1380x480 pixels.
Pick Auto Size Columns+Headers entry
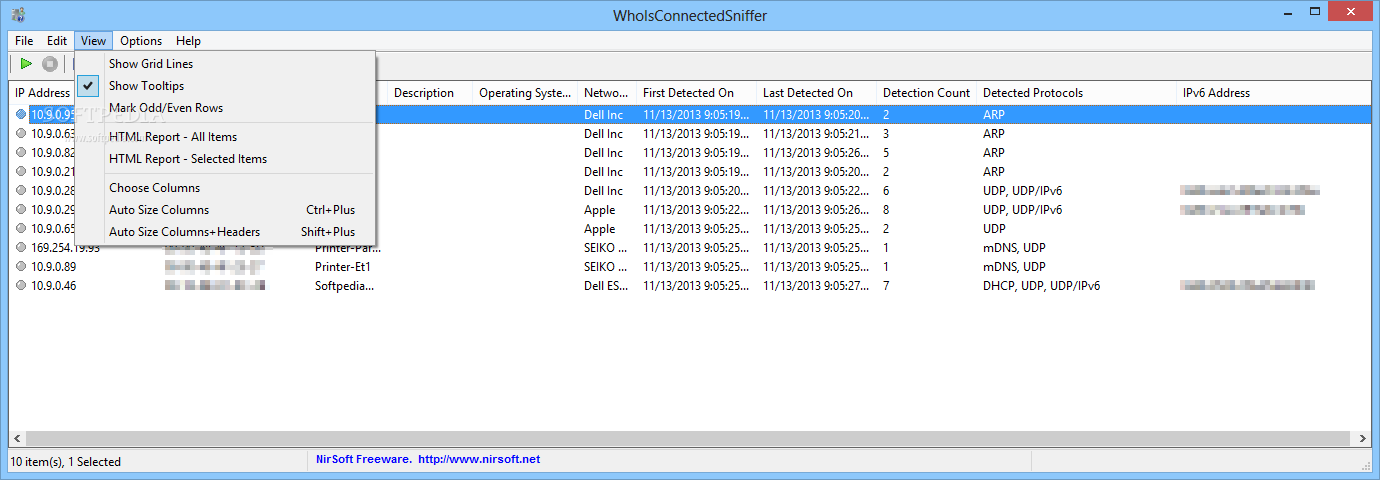[225, 232]
